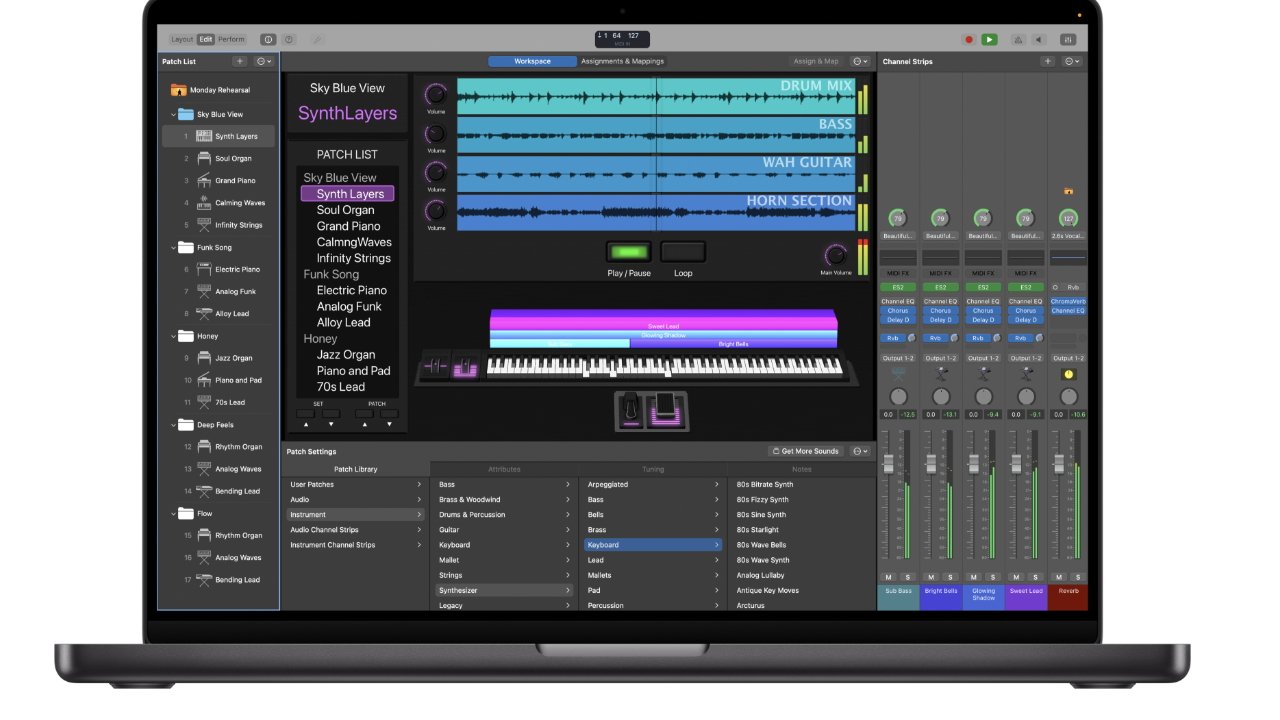This screenshot has width=1280, height=720.
Task: Add a new patch with the plus icon
Action: point(239,61)
